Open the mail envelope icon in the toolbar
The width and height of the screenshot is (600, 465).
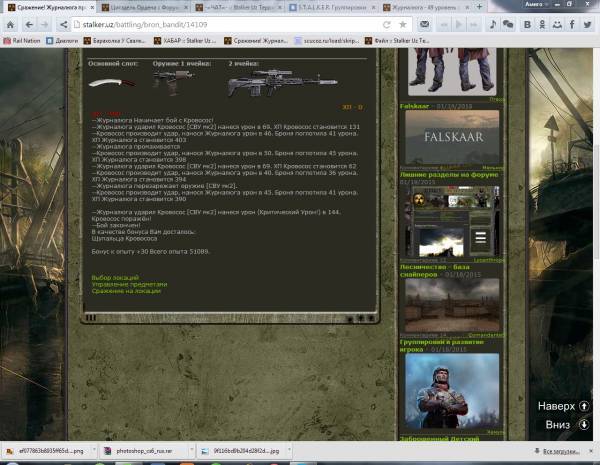[424, 25]
